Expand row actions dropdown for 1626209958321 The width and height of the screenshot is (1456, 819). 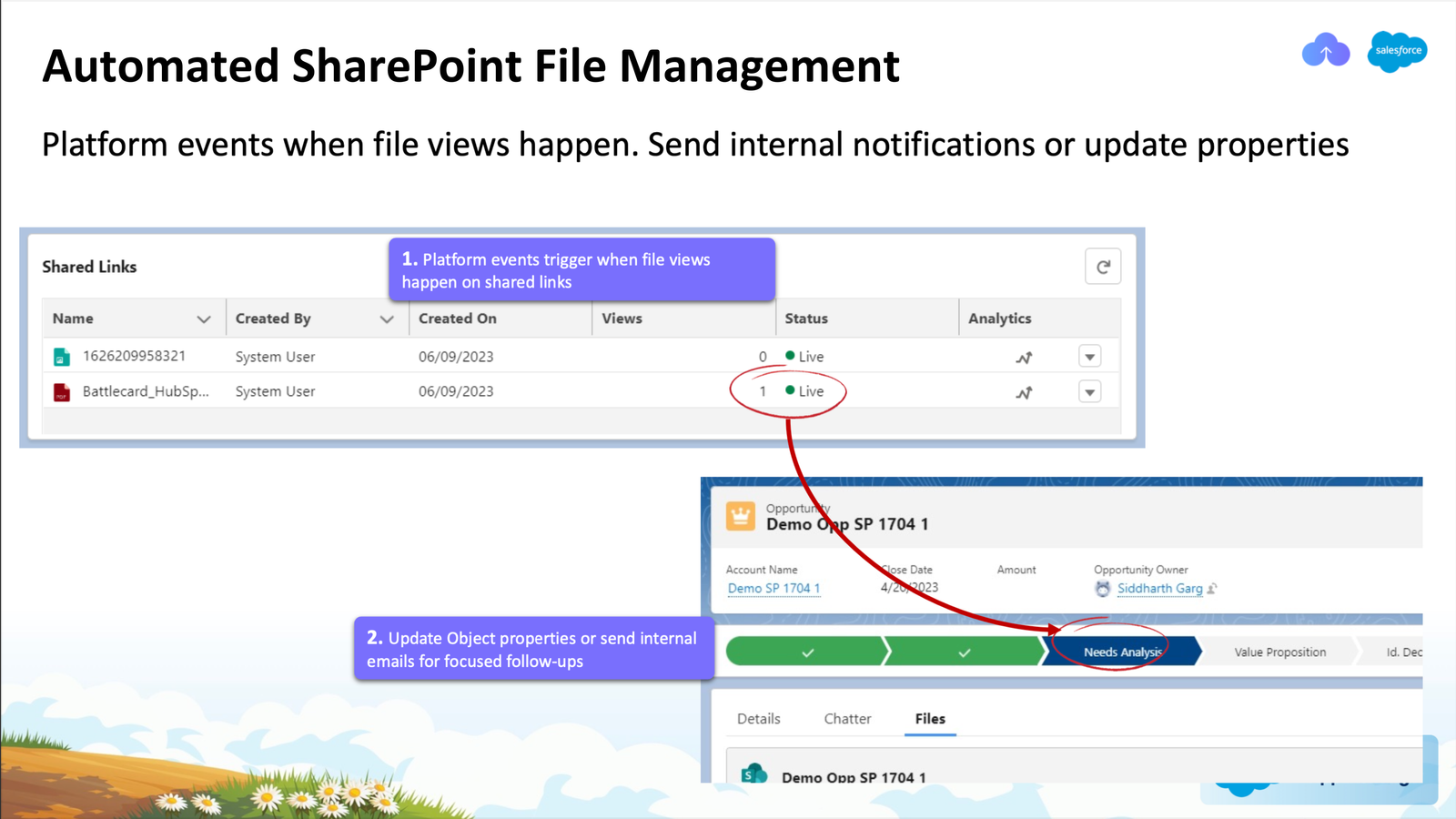[1089, 357]
